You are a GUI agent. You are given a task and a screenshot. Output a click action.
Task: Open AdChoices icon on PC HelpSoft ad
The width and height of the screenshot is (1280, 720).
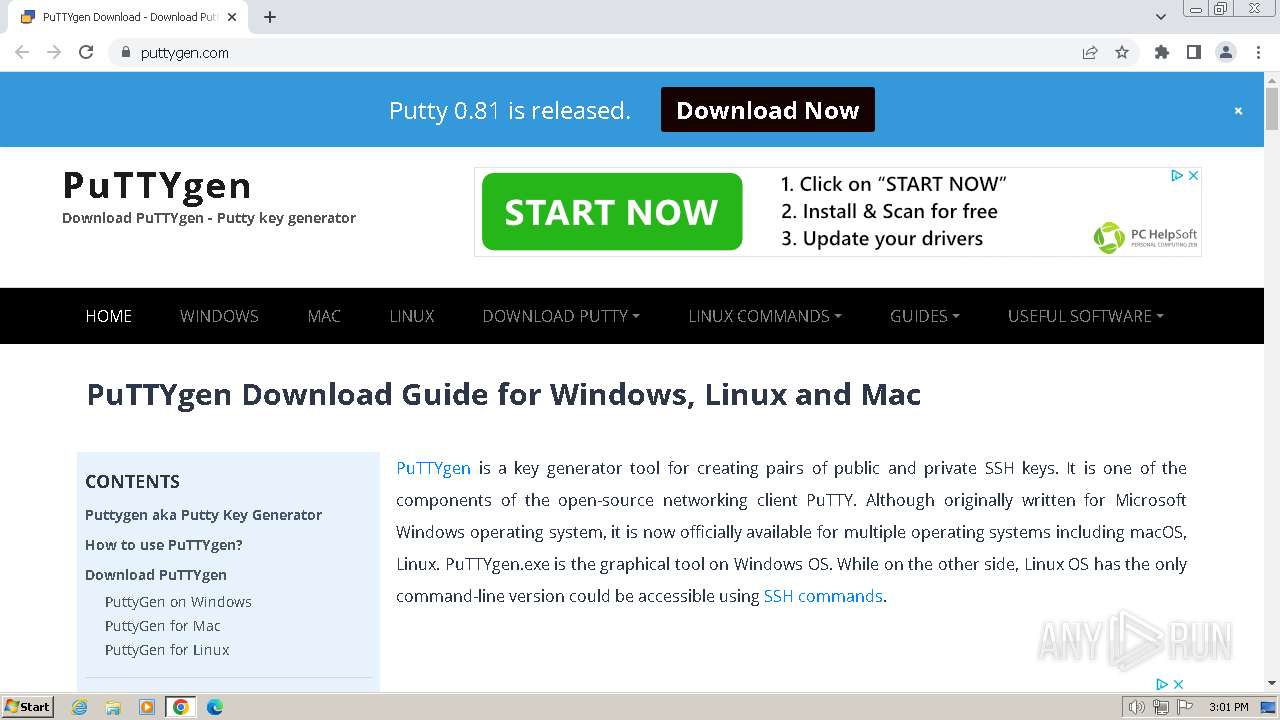coord(1178,175)
